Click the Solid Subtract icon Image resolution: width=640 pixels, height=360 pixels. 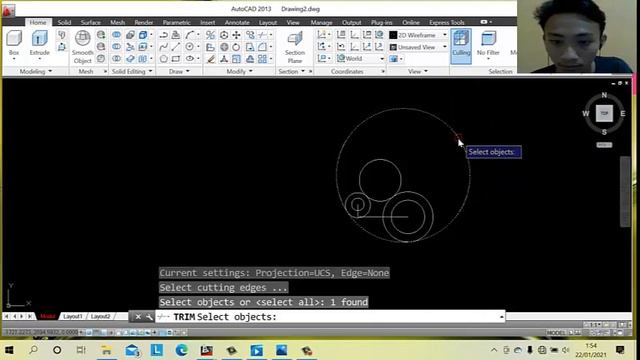click(116, 47)
